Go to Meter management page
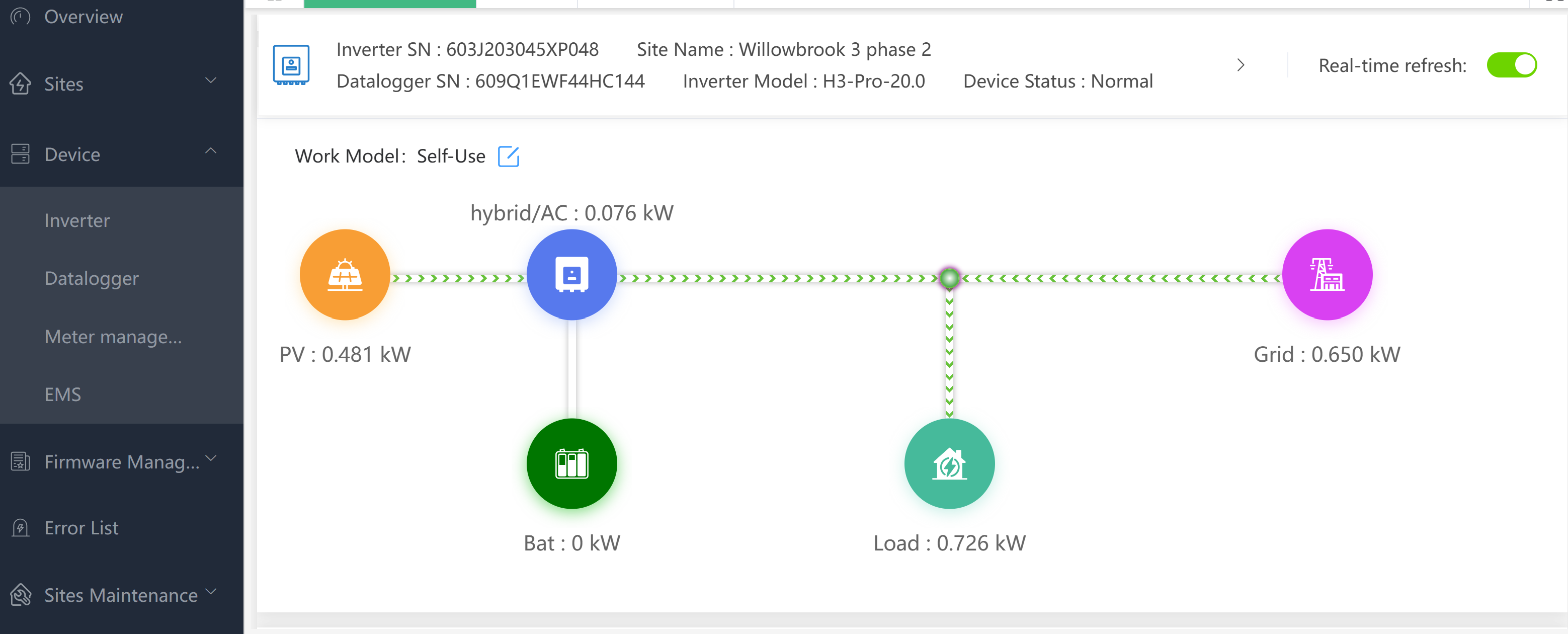The image size is (1568, 634). (x=113, y=337)
